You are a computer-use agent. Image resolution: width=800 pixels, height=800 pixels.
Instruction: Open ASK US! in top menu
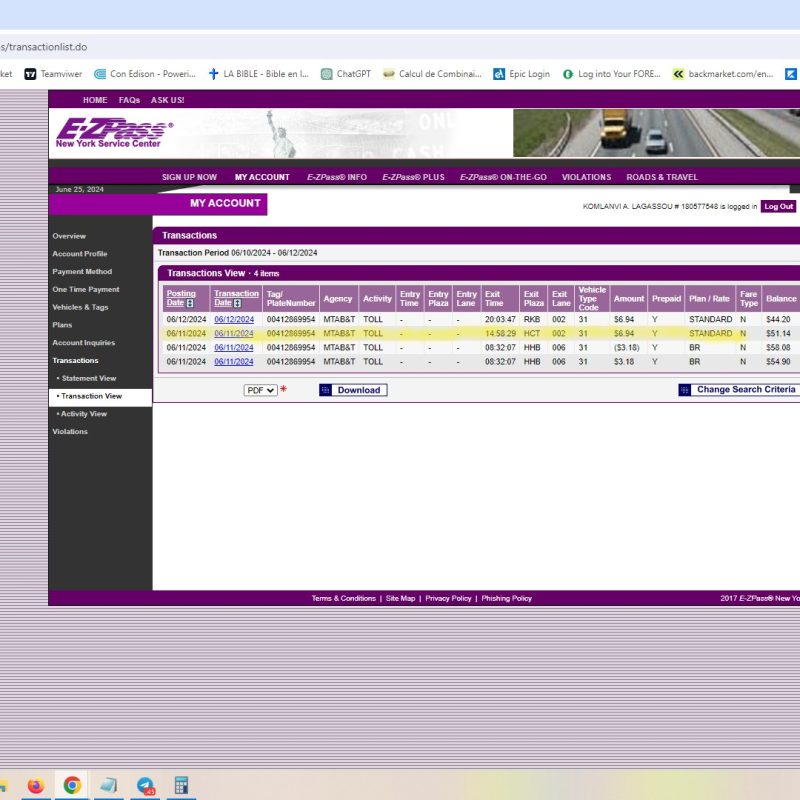[x=167, y=100]
